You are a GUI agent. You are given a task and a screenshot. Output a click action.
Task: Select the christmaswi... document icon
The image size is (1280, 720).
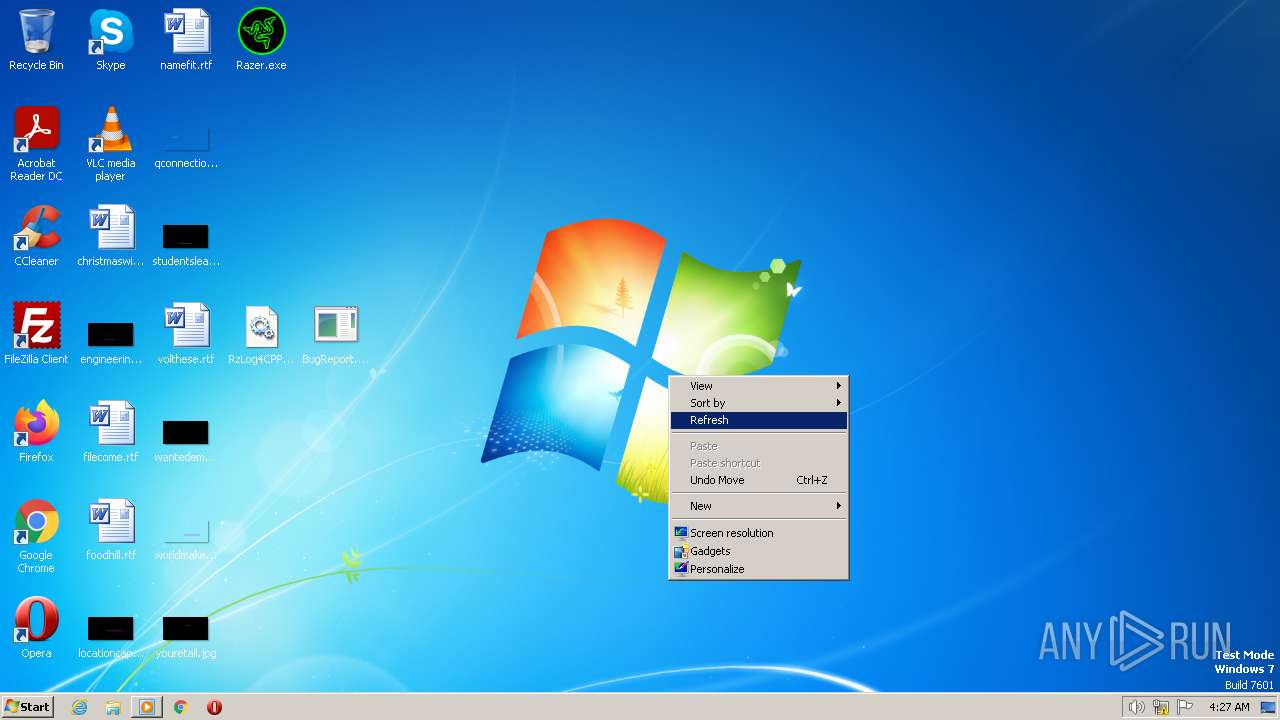click(110, 236)
